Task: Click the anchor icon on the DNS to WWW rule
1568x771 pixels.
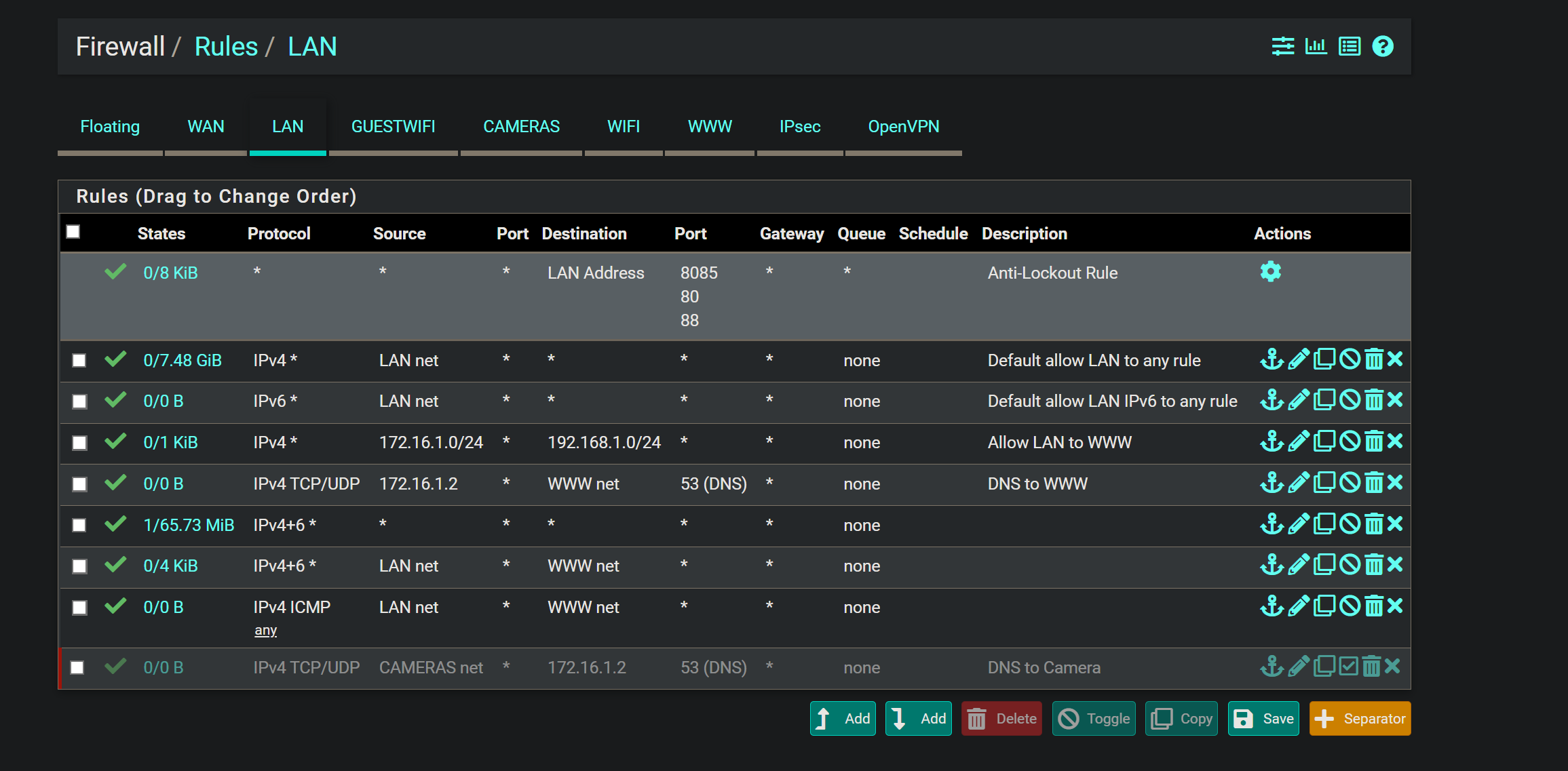Action: click(1271, 483)
